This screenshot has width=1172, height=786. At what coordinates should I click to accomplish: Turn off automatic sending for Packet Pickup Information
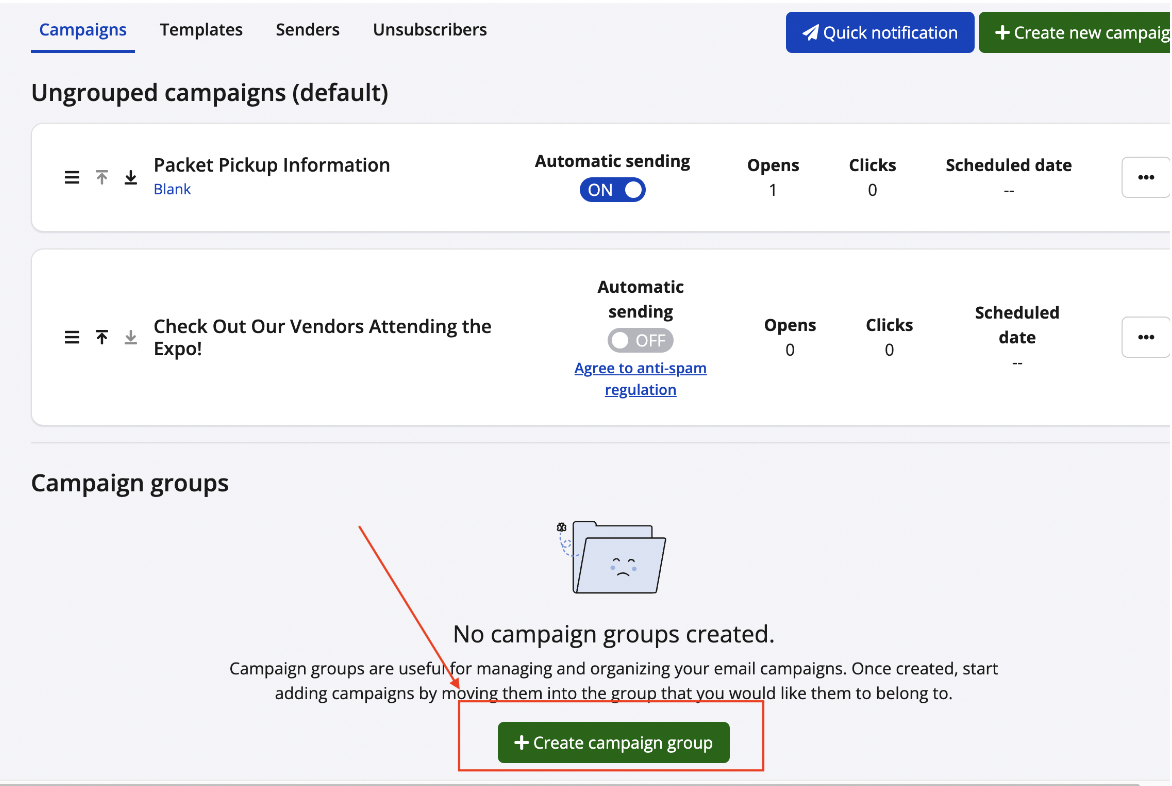tap(612, 190)
